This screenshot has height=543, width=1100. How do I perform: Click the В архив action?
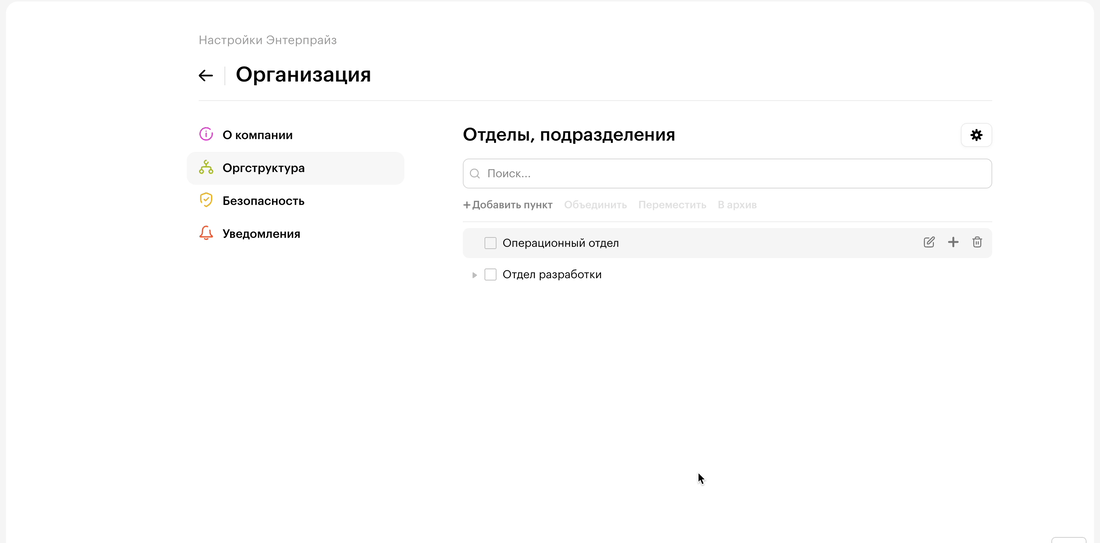pyautogui.click(x=737, y=205)
